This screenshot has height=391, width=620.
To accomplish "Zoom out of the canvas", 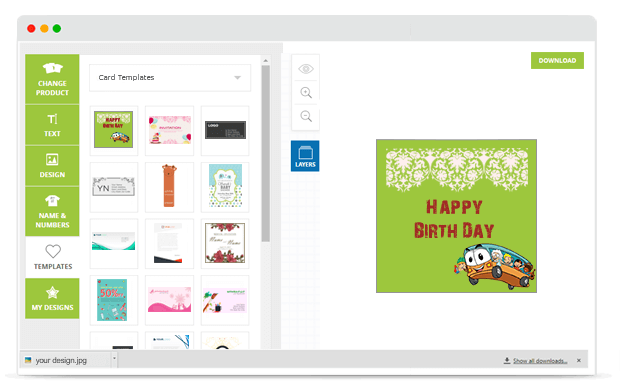I will pyautogui.click(x=306, y=116).
